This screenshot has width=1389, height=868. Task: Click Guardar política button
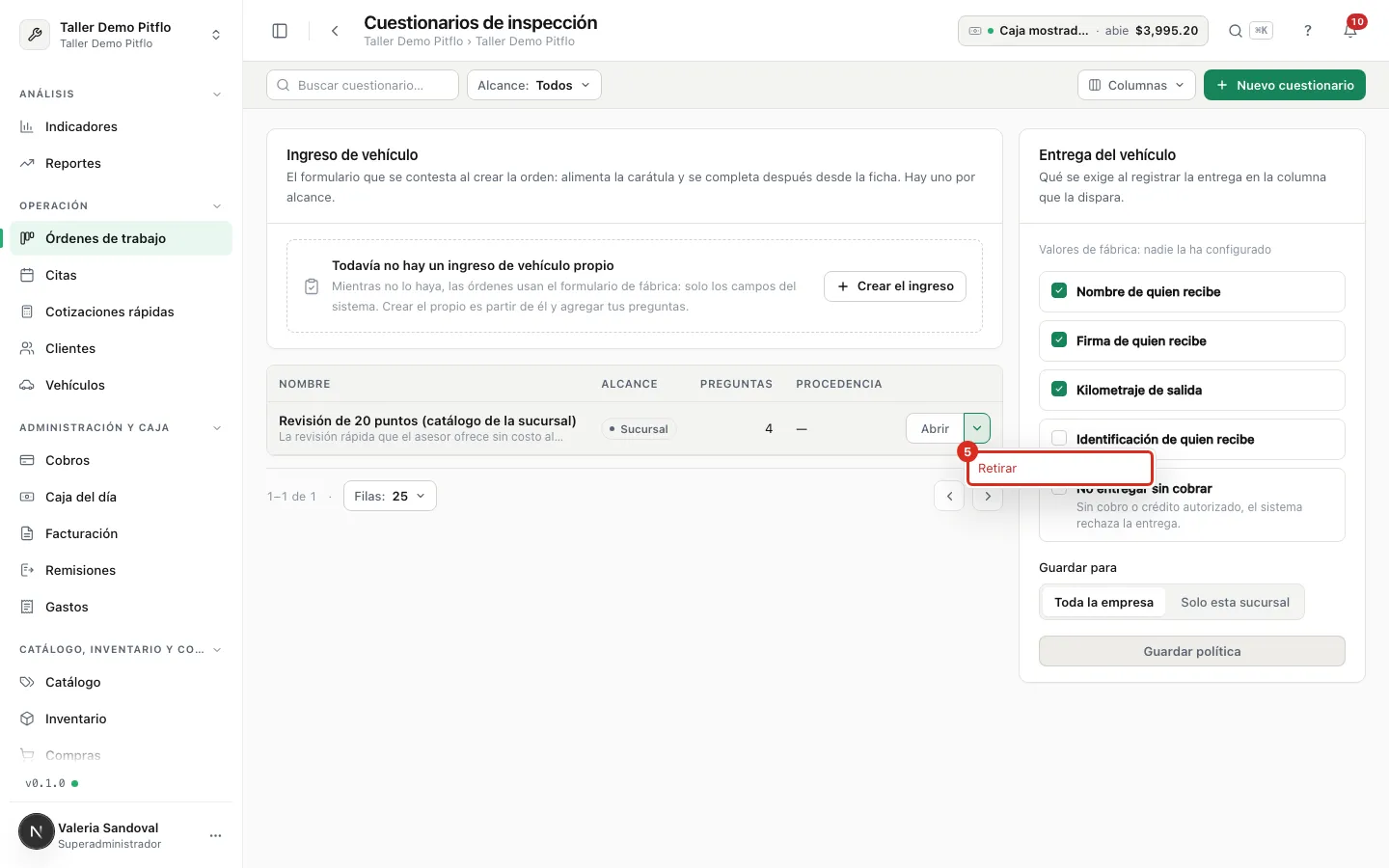click(1192, 651)
